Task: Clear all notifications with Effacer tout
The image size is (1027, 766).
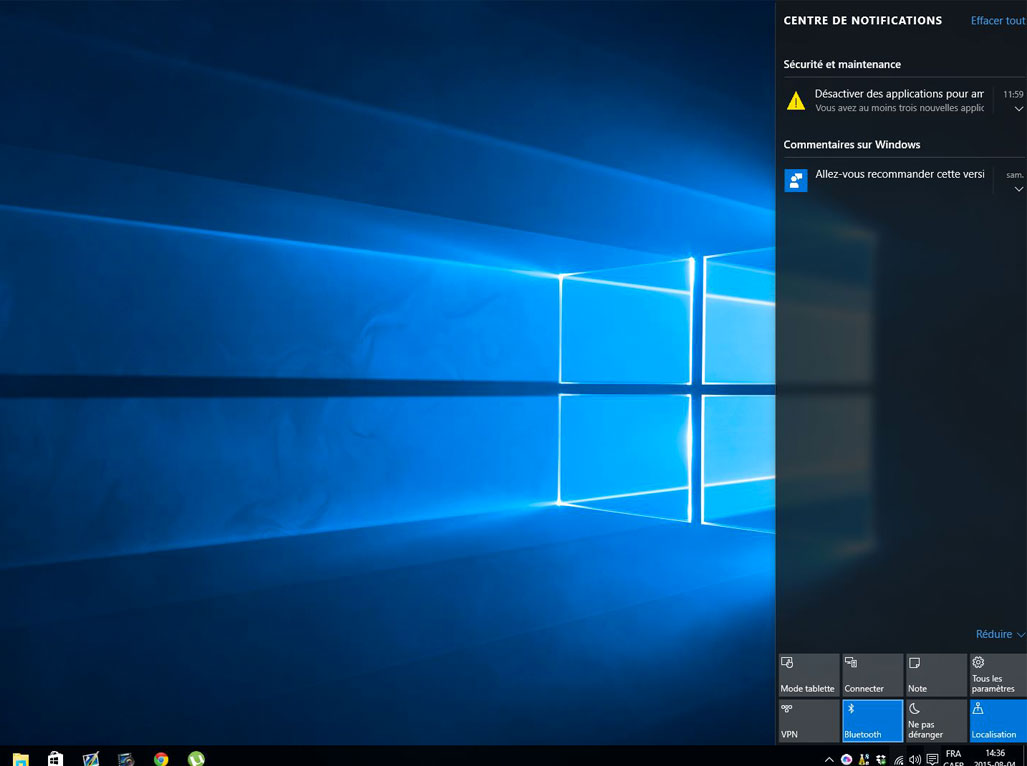Action: pyautogui.click(x=998, y=20)
